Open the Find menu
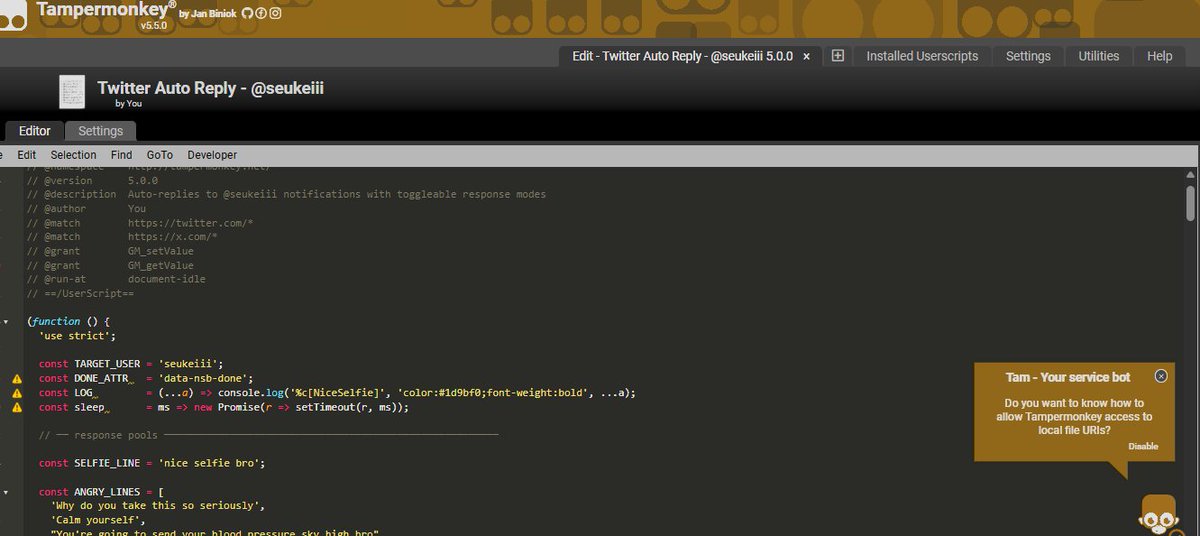This screenshot has height=536, width=1200. coord(121,155)
